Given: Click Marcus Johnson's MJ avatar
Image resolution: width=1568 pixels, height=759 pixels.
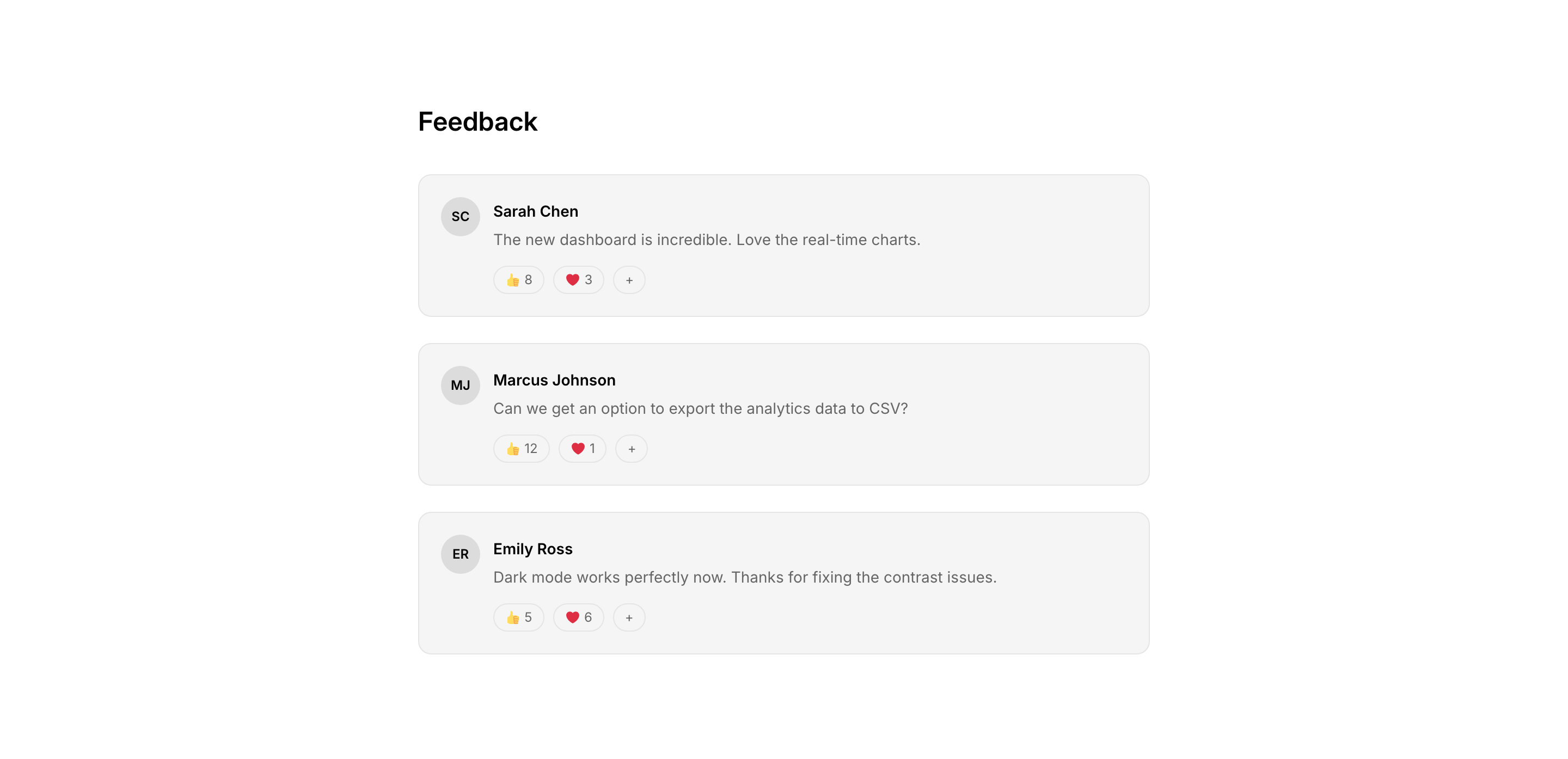Looking at the screenshot, I should click(460, 385).
